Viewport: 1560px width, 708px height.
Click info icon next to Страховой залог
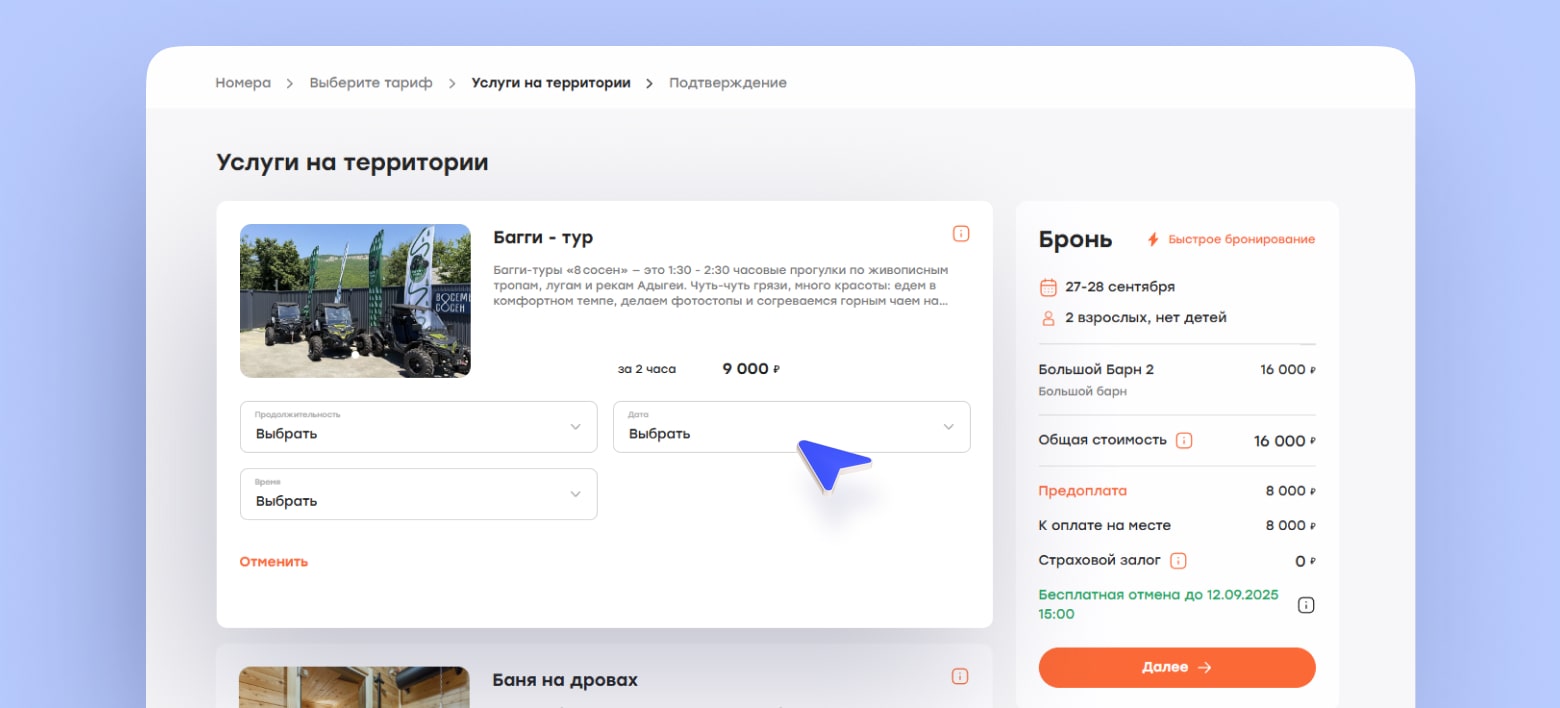[1178, 560]
